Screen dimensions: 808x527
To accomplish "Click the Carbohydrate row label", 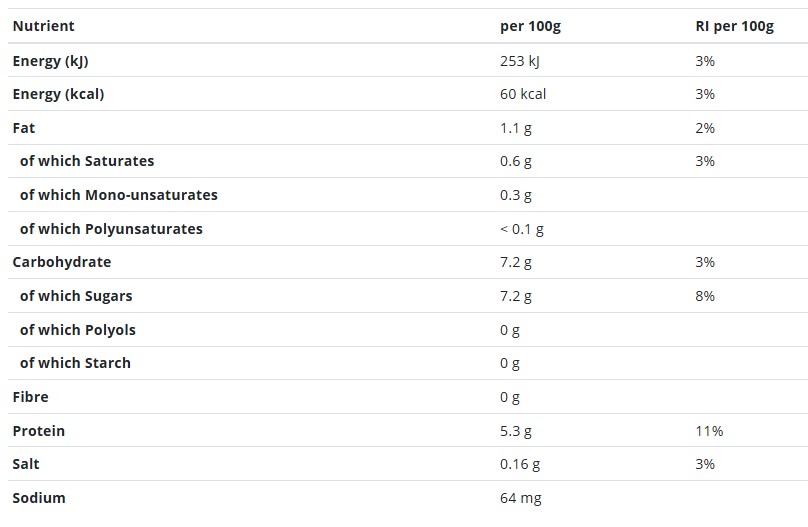I will pyautogui.click(x=62, y=262).
